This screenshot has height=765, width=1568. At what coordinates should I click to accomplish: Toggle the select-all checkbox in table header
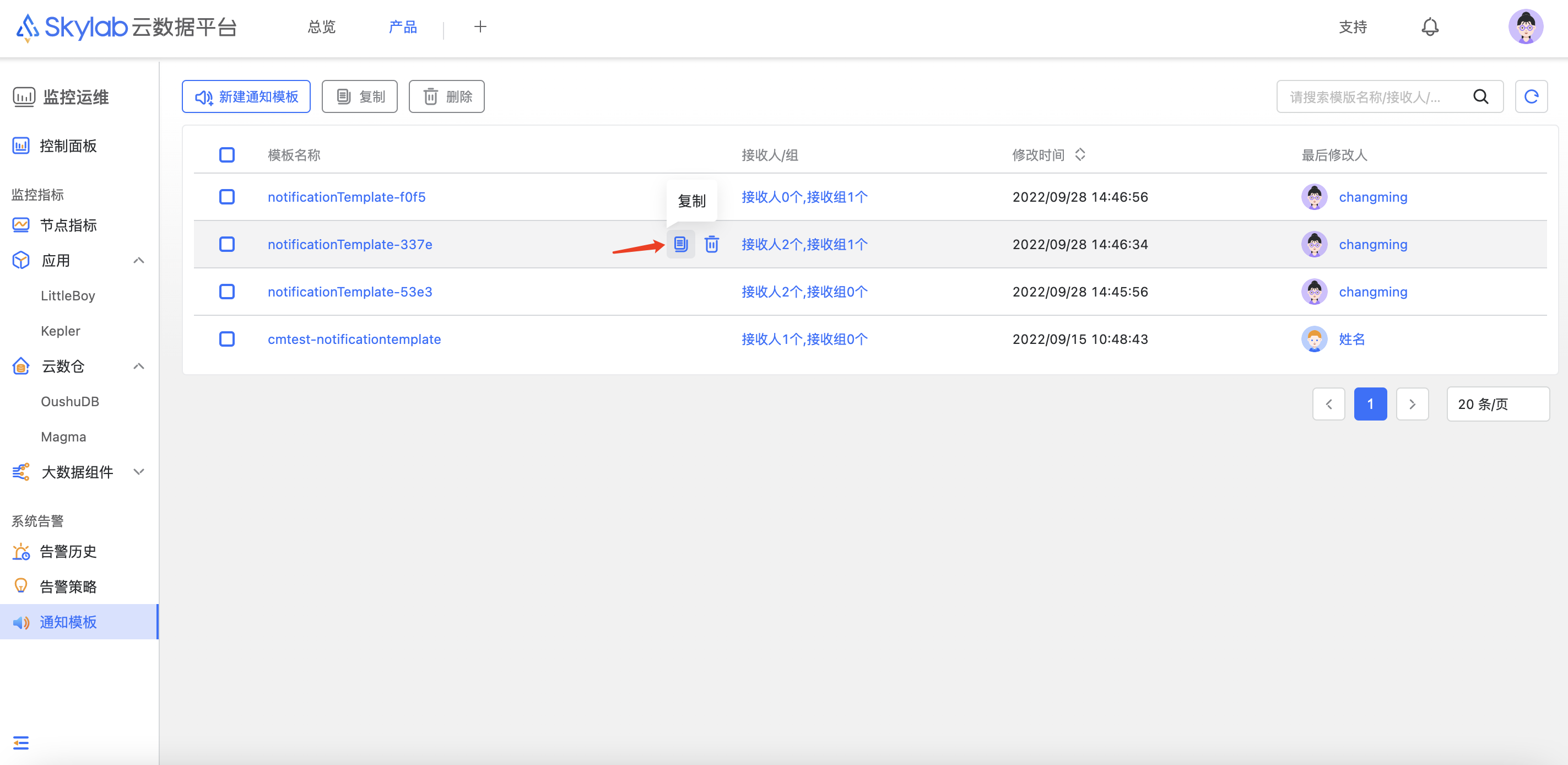[x=227, y=155]
